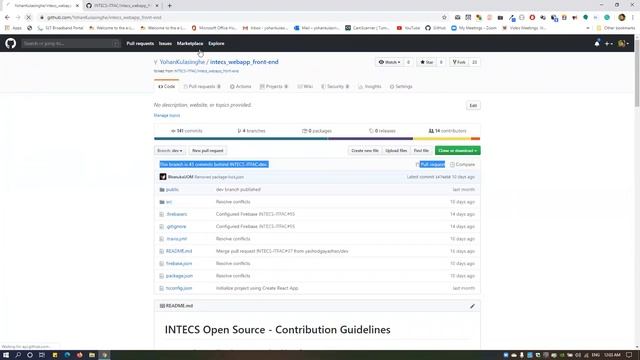640x360 pixels.
Task: Open a new browser tab
Action: pyautogui.click(x=169, y=6)
